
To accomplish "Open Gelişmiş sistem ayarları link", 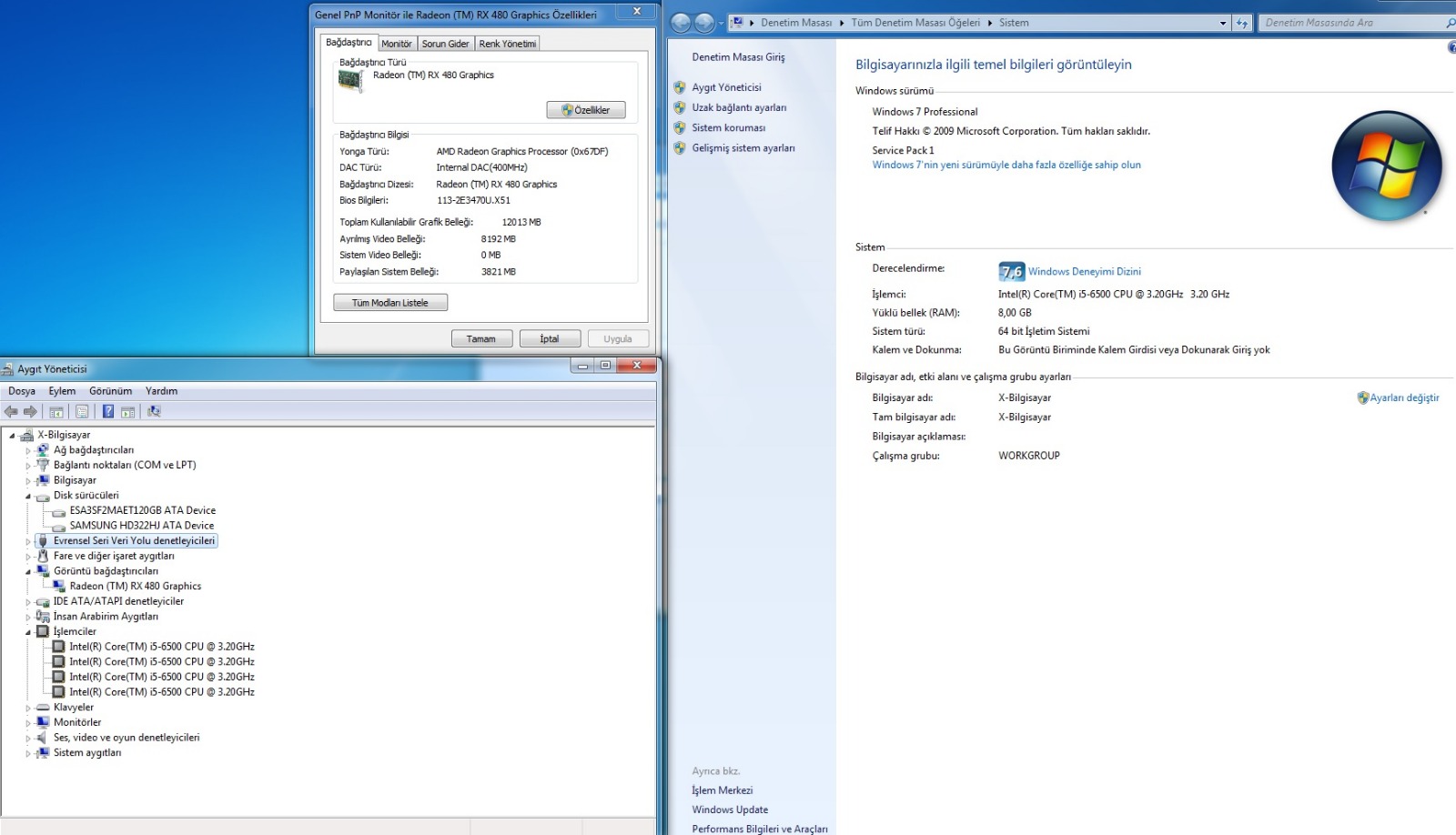I will pyautogui.click(x=743, y=148).
